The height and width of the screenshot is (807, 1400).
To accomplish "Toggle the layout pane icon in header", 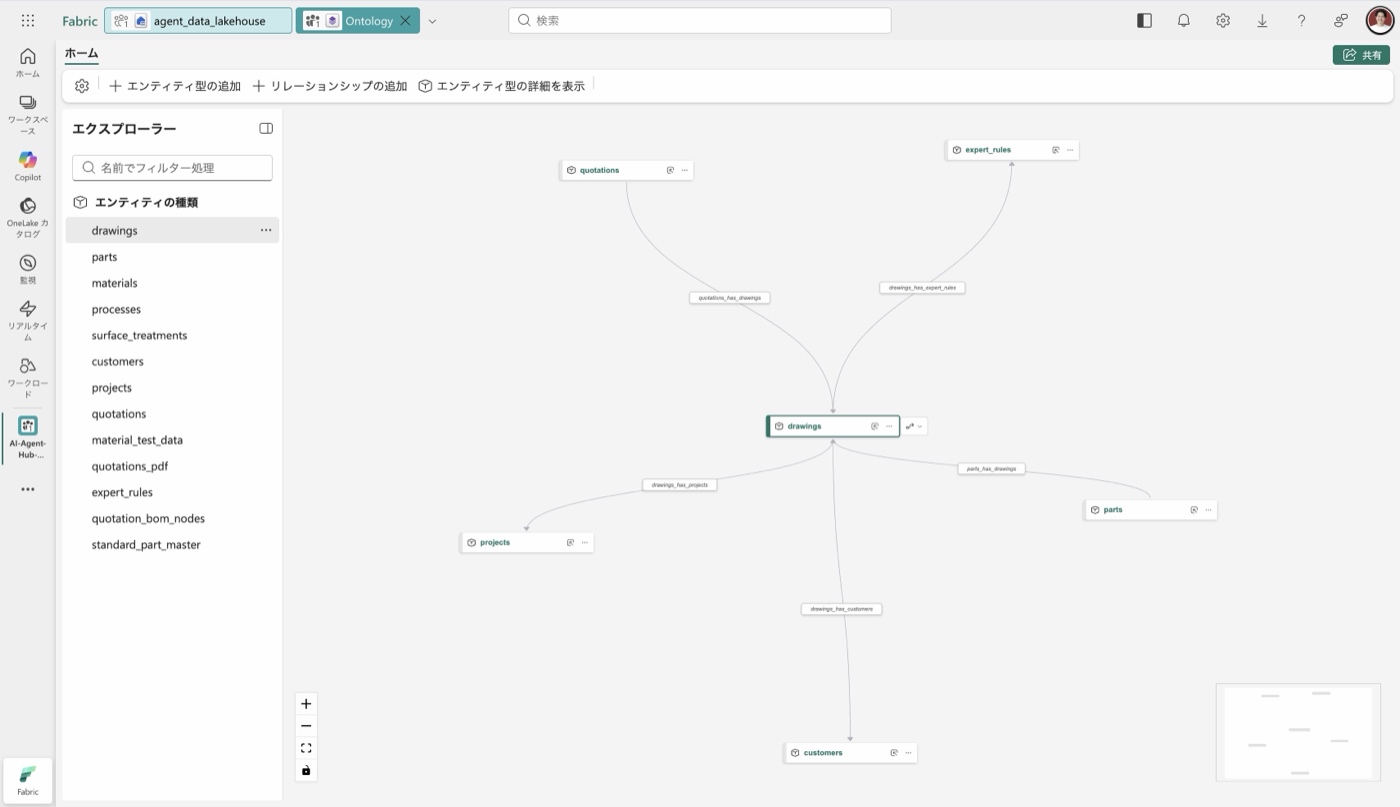I will tap(1145, 20).
